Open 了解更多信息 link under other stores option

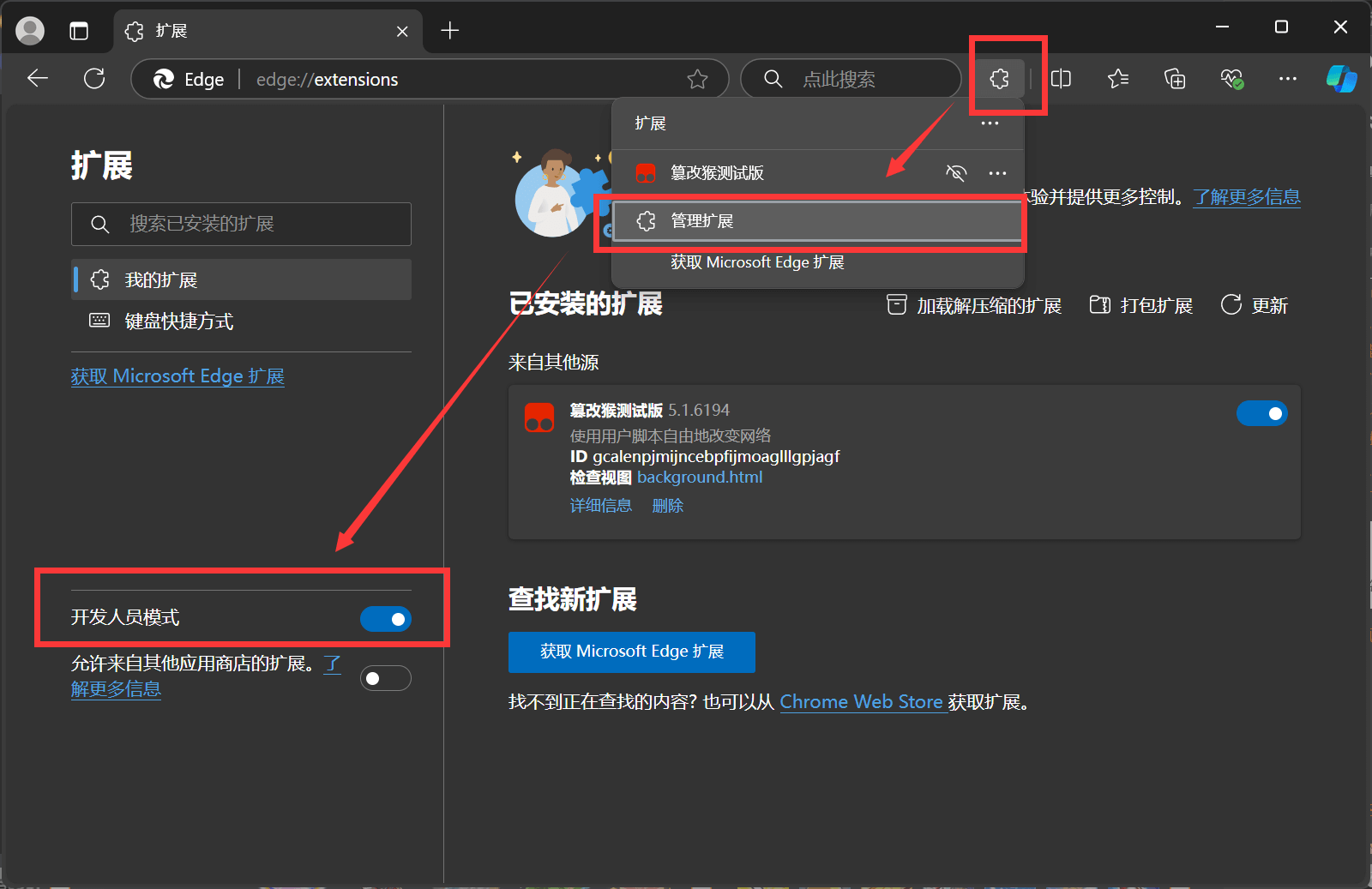coord(116,689)
